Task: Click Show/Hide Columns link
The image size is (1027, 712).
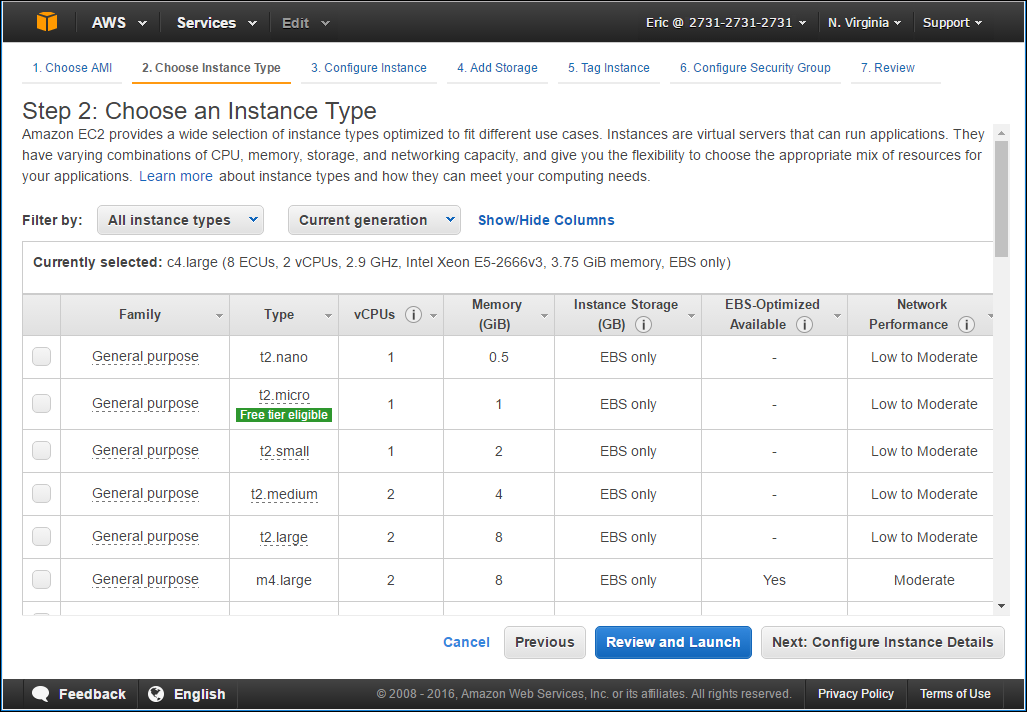Action: 546,220
